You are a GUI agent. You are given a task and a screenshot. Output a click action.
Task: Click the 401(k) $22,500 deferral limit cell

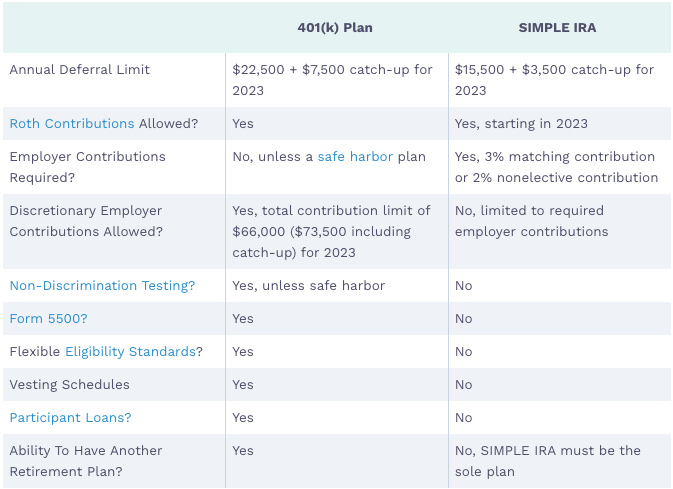[332, 80]
